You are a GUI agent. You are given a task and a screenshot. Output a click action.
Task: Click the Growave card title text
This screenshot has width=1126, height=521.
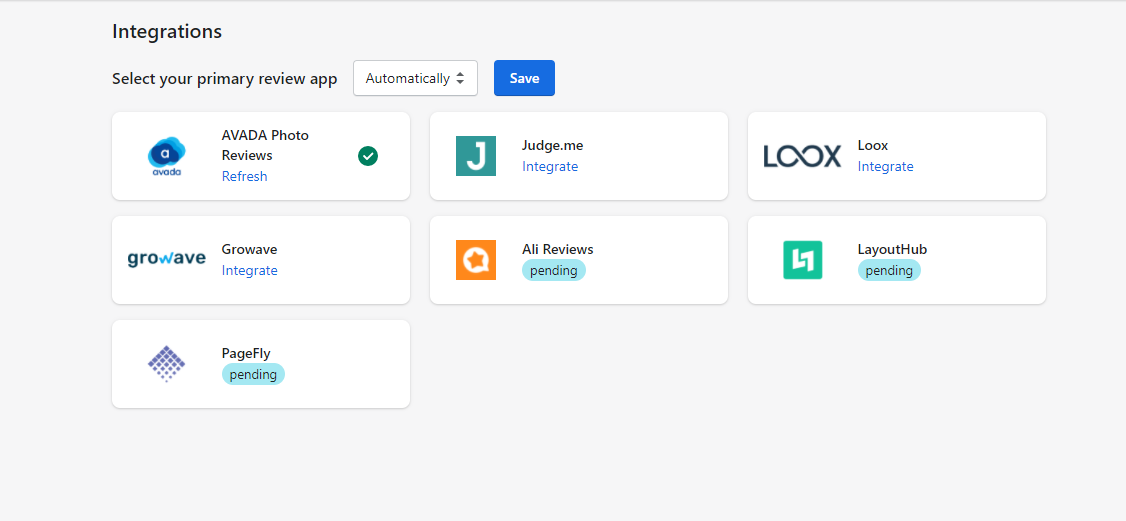click(249, 250)
